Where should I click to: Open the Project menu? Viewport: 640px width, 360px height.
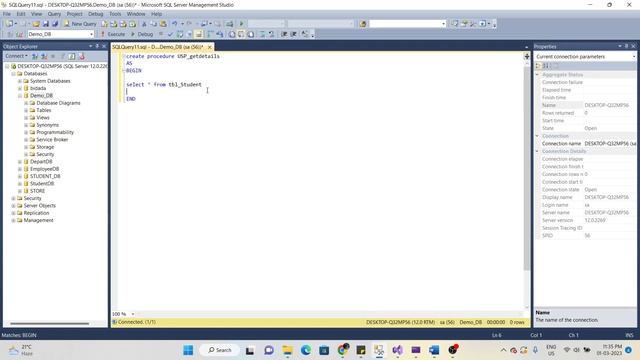pyautogui.click(x=75, y=14)
